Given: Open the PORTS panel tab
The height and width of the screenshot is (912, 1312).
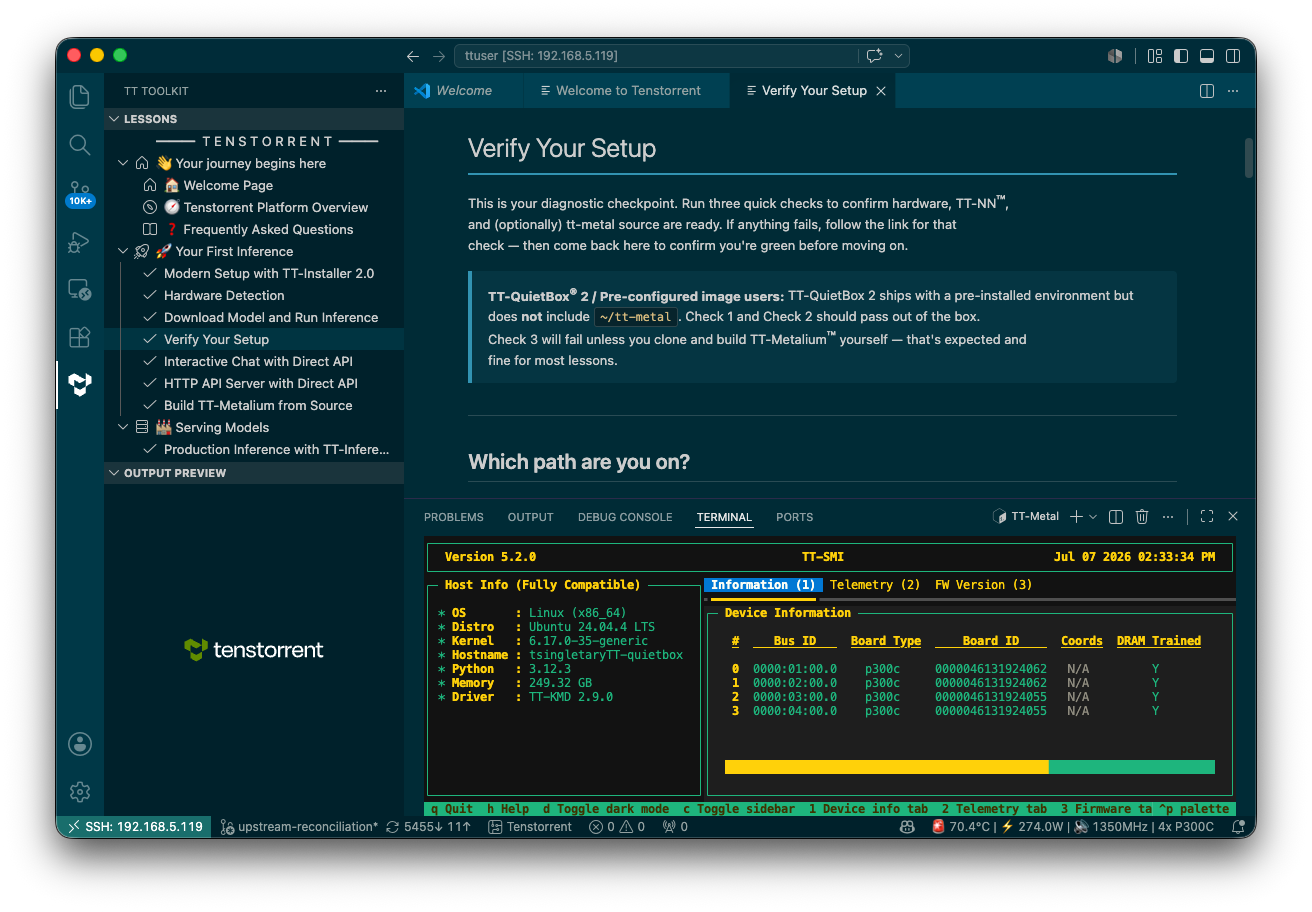Looking at the screenshot, I should pyautogui.click(x=795, y=517).
